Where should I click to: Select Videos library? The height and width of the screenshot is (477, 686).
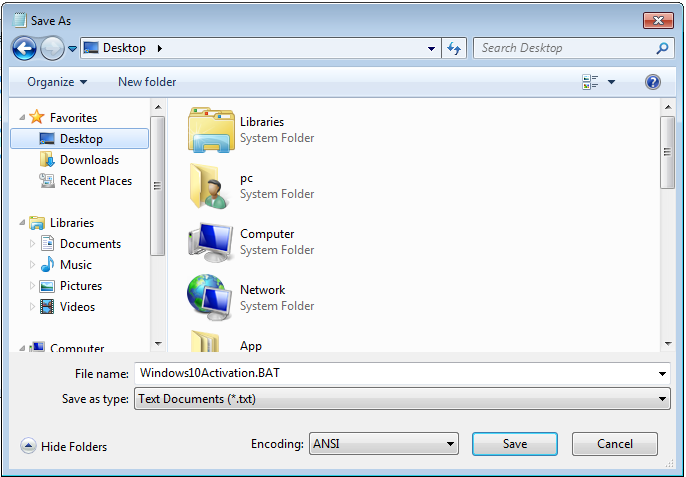click(77, 307)
